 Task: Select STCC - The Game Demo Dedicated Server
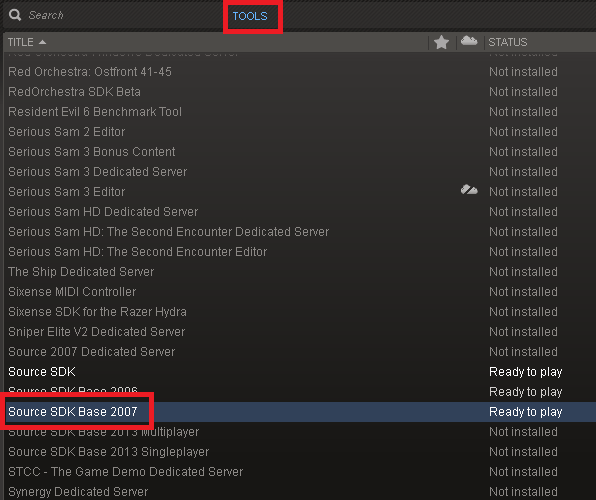tap(125, 471)
